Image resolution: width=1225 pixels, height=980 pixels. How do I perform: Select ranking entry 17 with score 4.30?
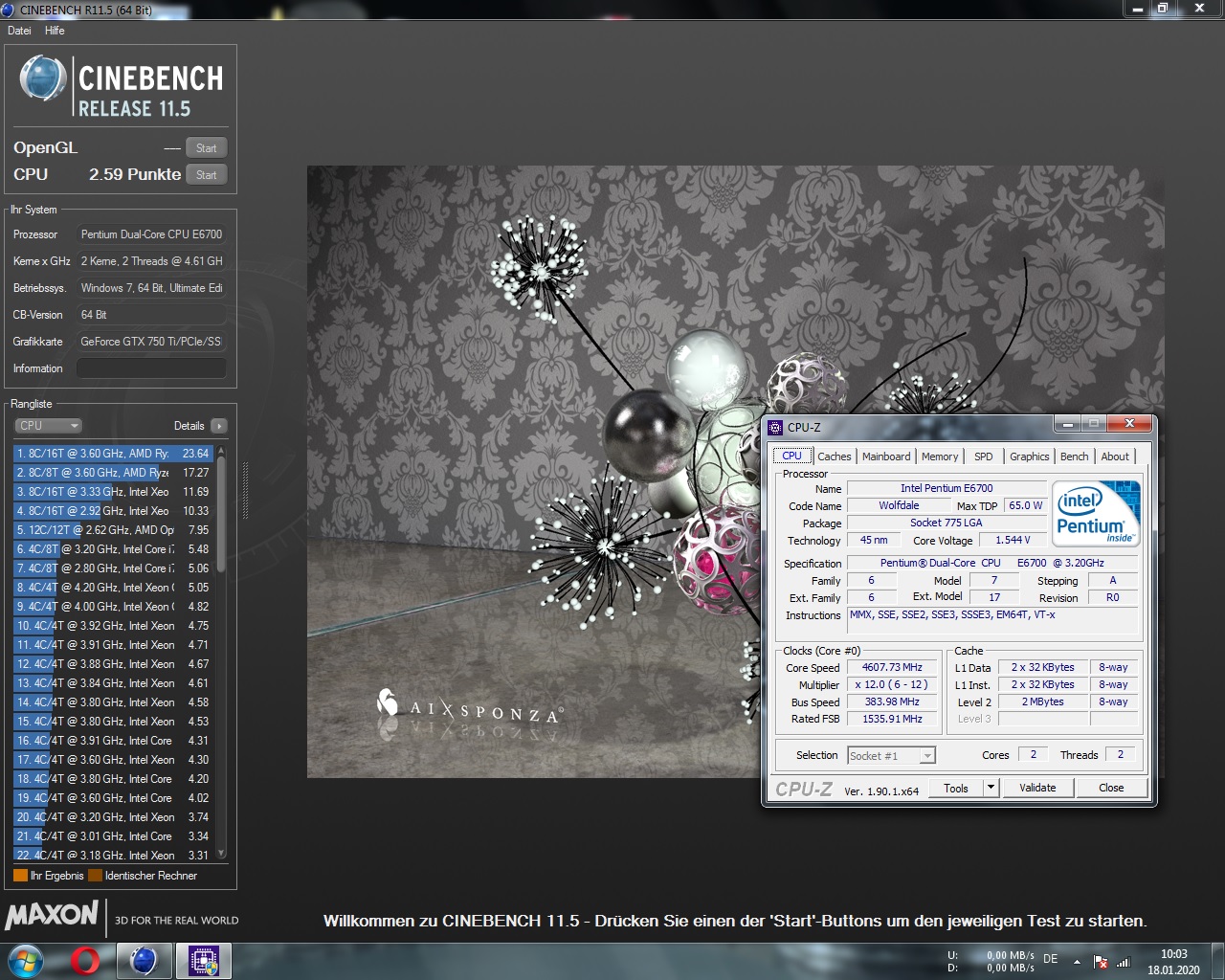(x=113, y=760)
